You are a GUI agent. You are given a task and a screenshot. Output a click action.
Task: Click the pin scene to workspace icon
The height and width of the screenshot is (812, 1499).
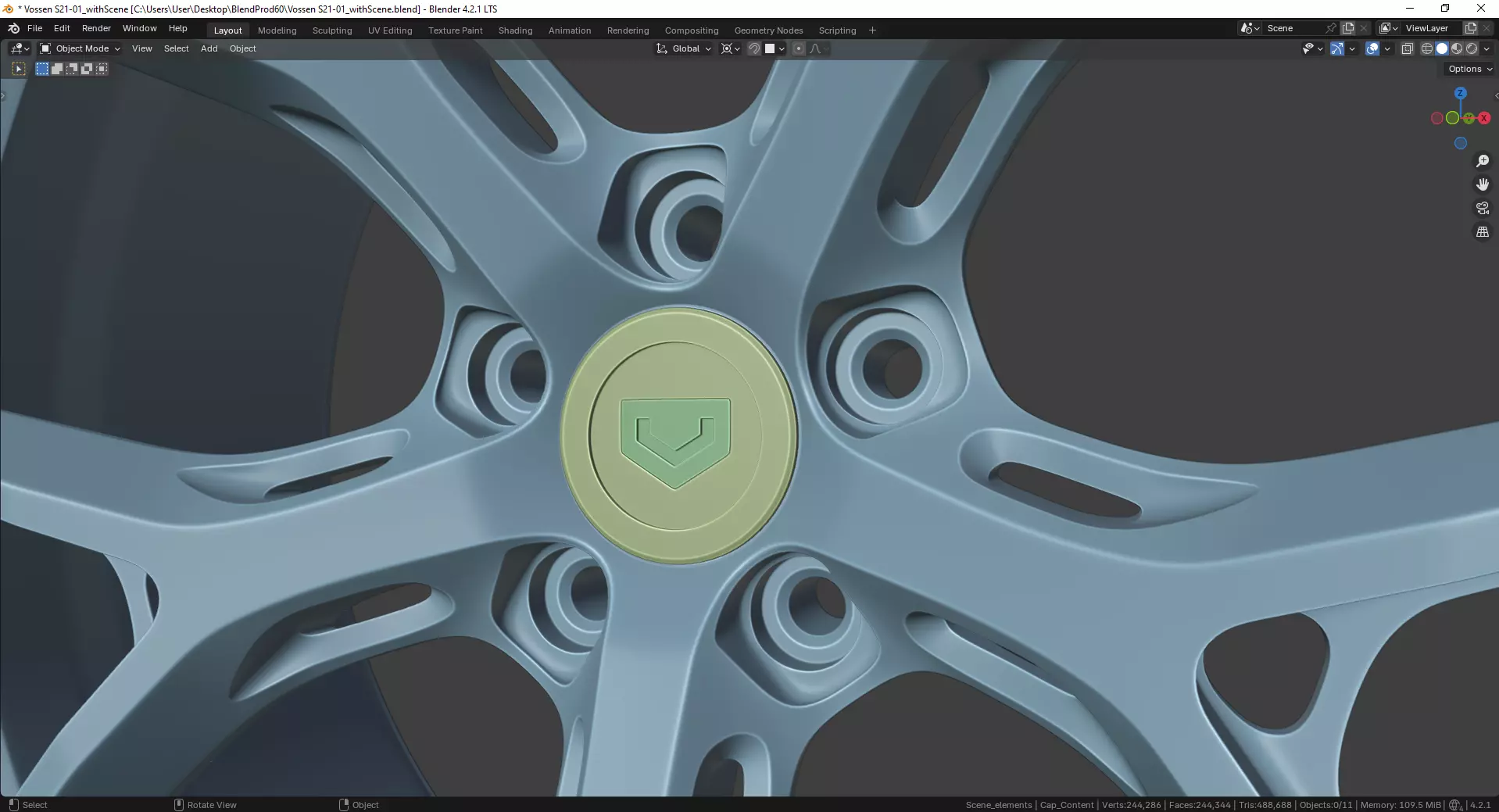(1331, 28)
